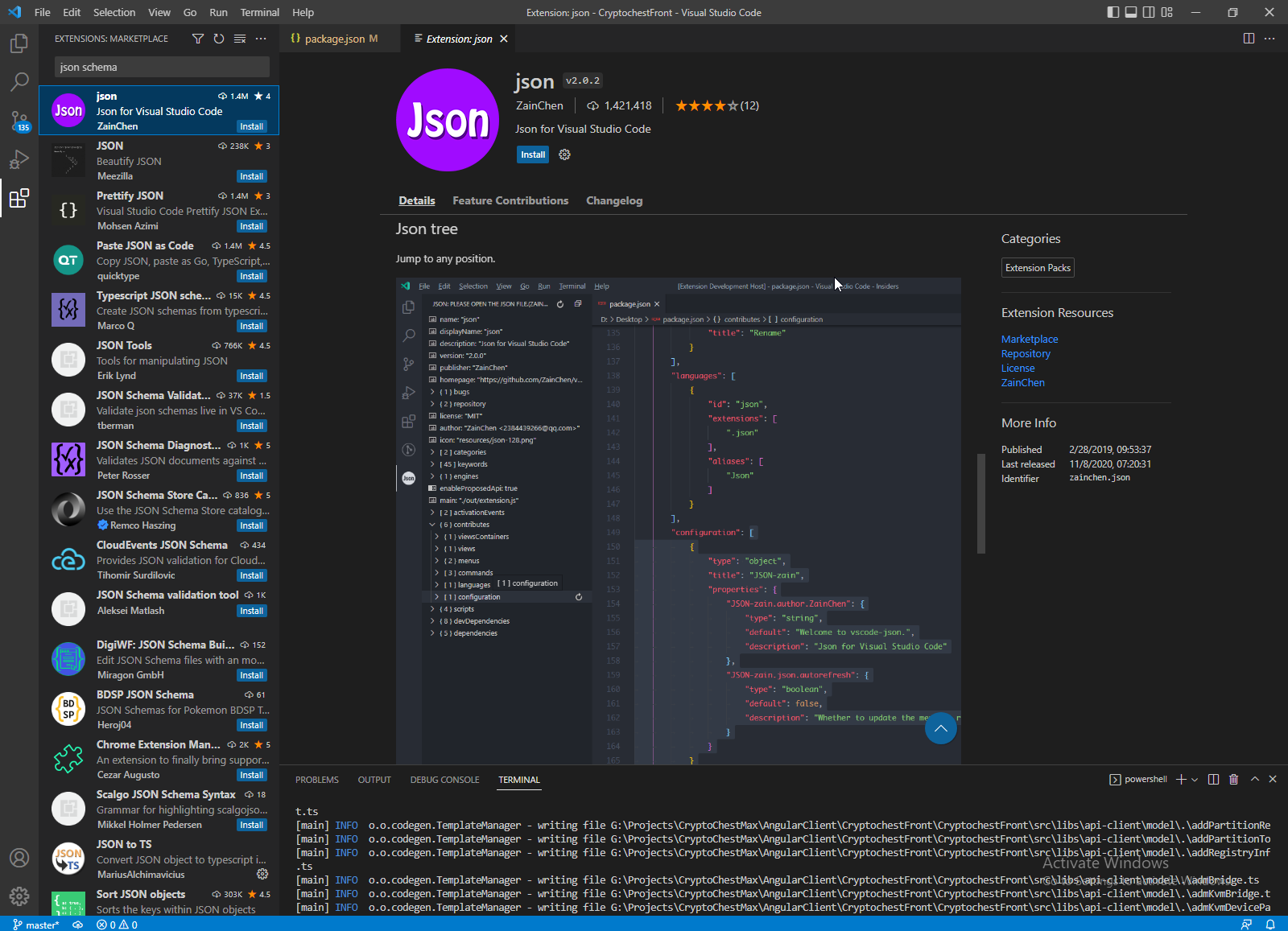The width and height of the screenshot is (1288, 931).
Task: Click the manage gear next to Install
Action: tap(564, 154)
